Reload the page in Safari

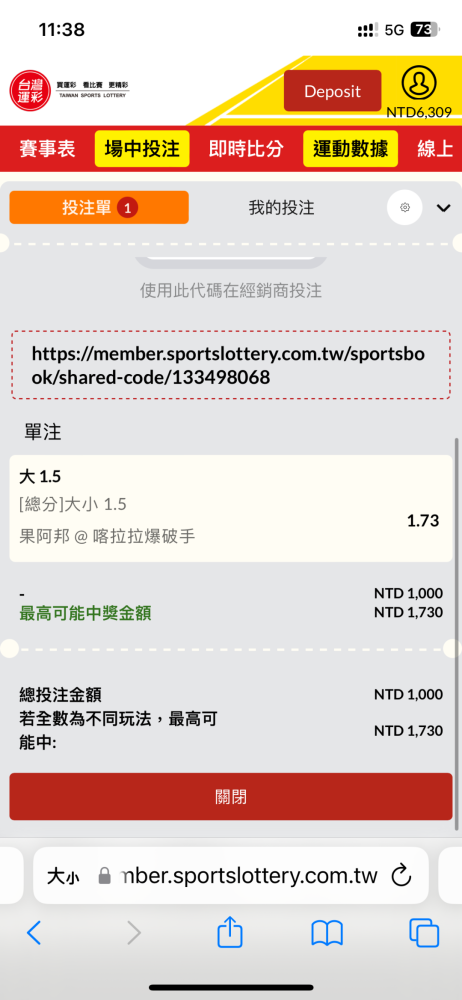(x=401, y=876)
